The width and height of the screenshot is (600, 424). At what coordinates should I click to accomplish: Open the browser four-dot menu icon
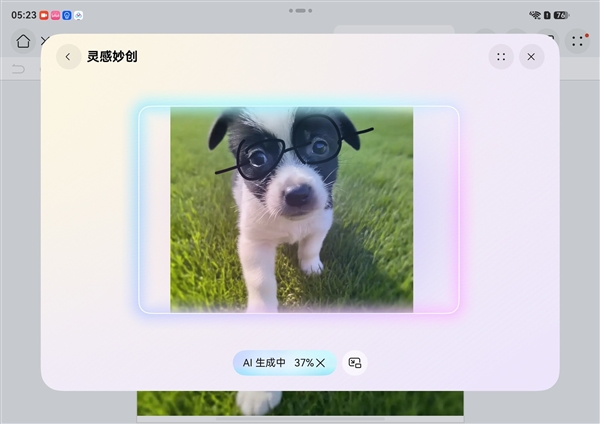pos(578,41)
